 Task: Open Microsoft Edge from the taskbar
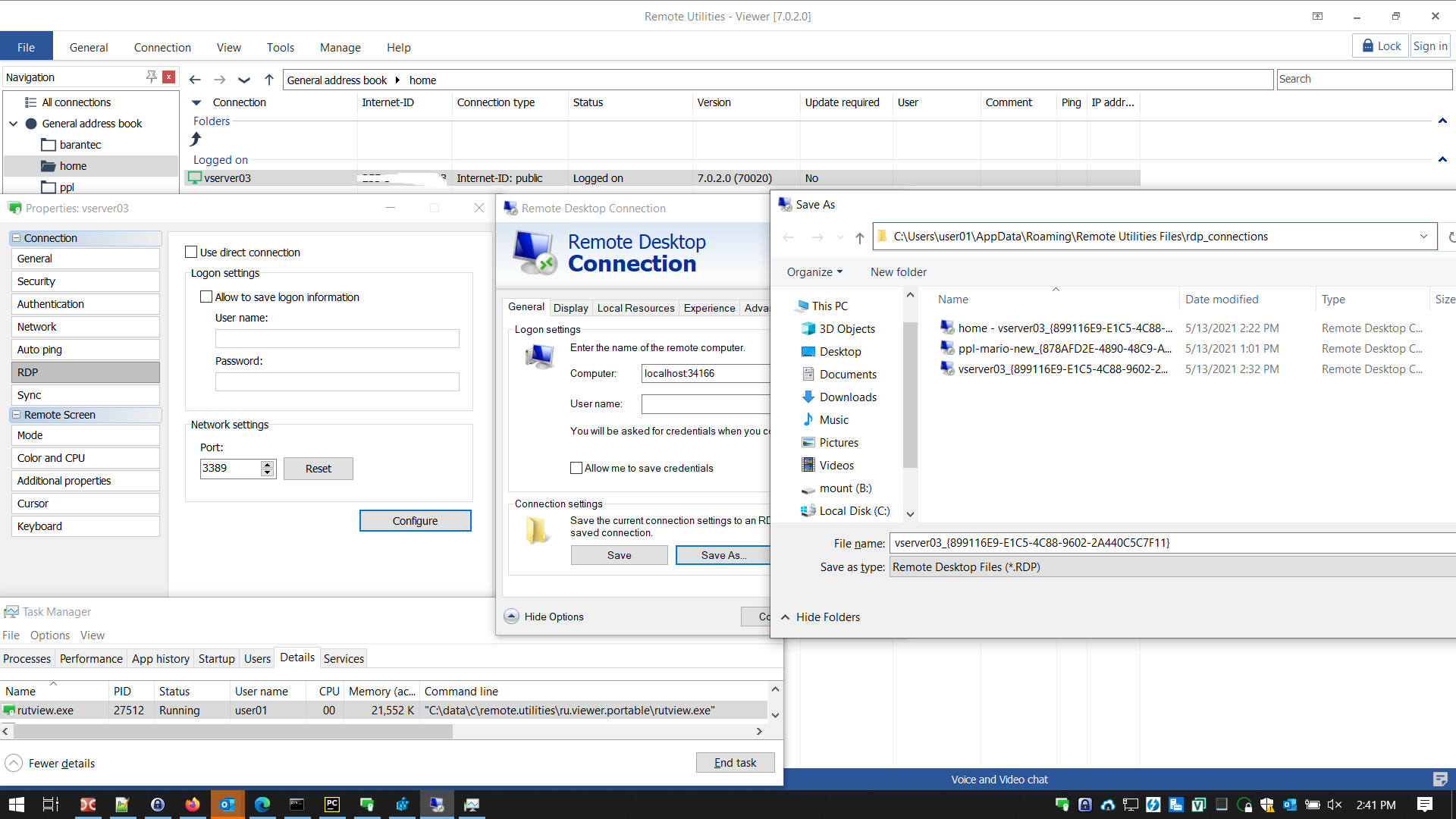click(x=262, y=805)
